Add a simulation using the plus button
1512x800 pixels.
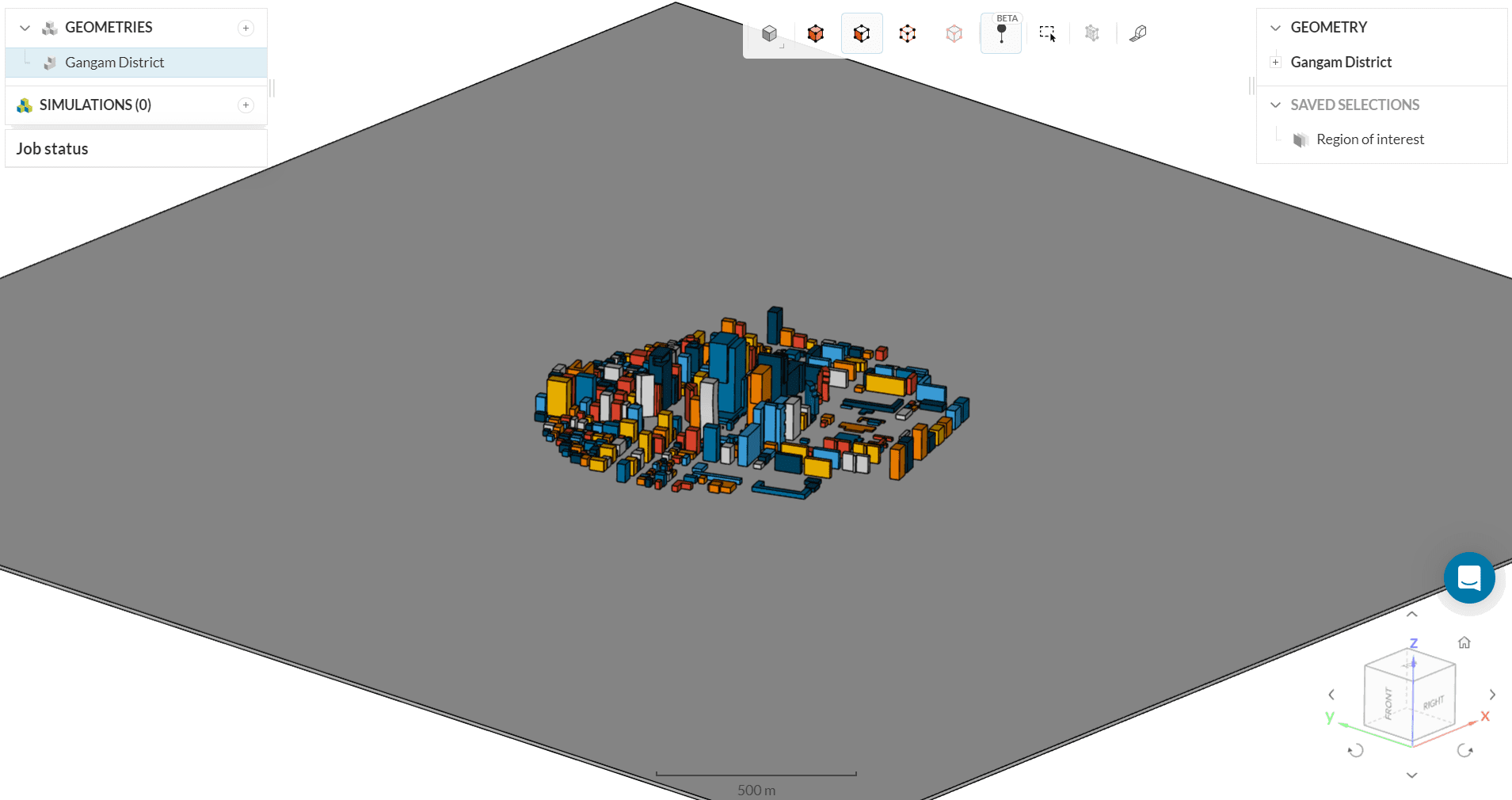[246, 105]
